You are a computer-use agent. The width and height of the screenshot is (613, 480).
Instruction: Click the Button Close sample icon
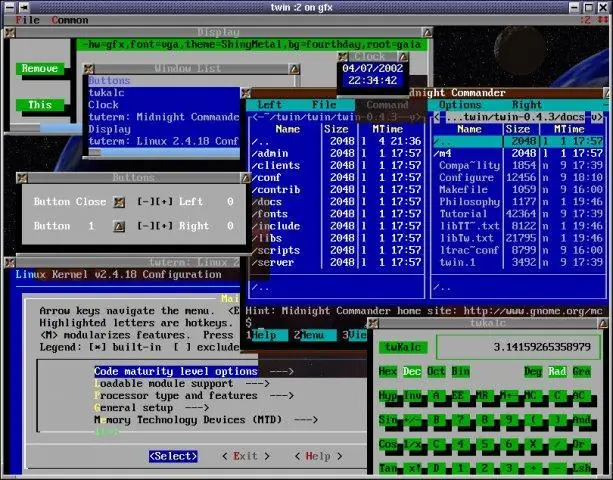(x=119, y=202)
